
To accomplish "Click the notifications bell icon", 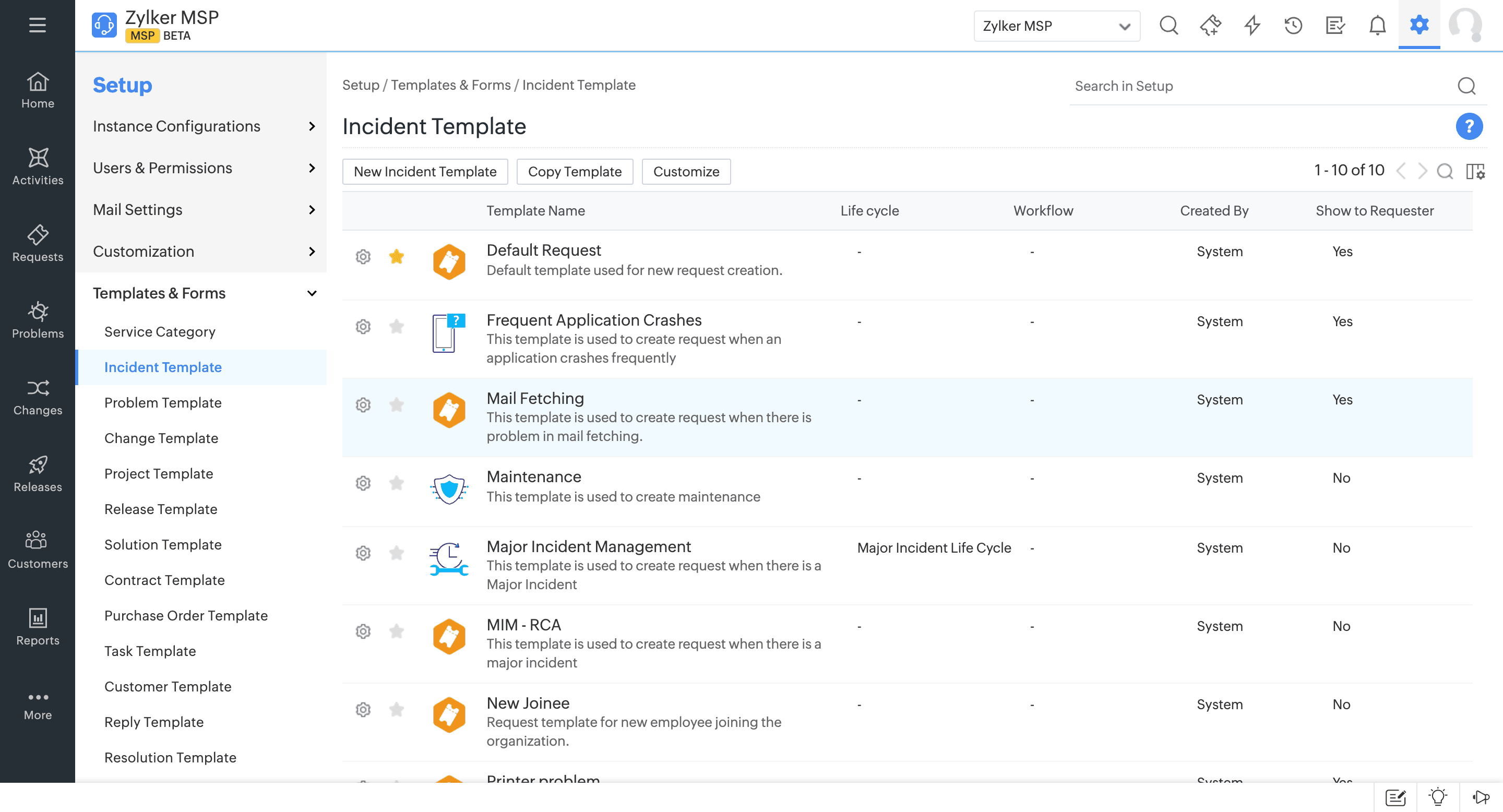I will pyautogui.click(x=1377, y=26).
